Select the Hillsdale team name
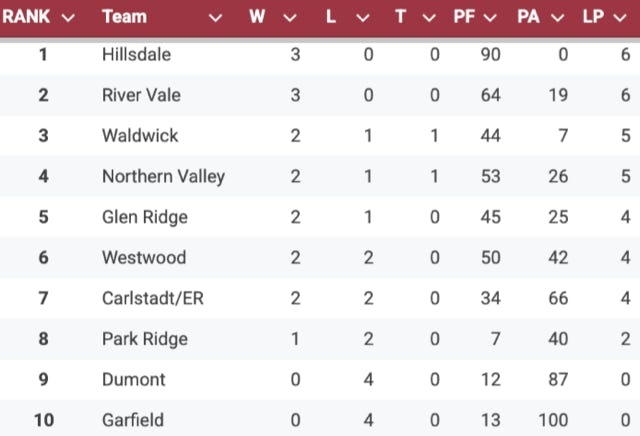Viewport: 640px width, 436px height. 136,54
